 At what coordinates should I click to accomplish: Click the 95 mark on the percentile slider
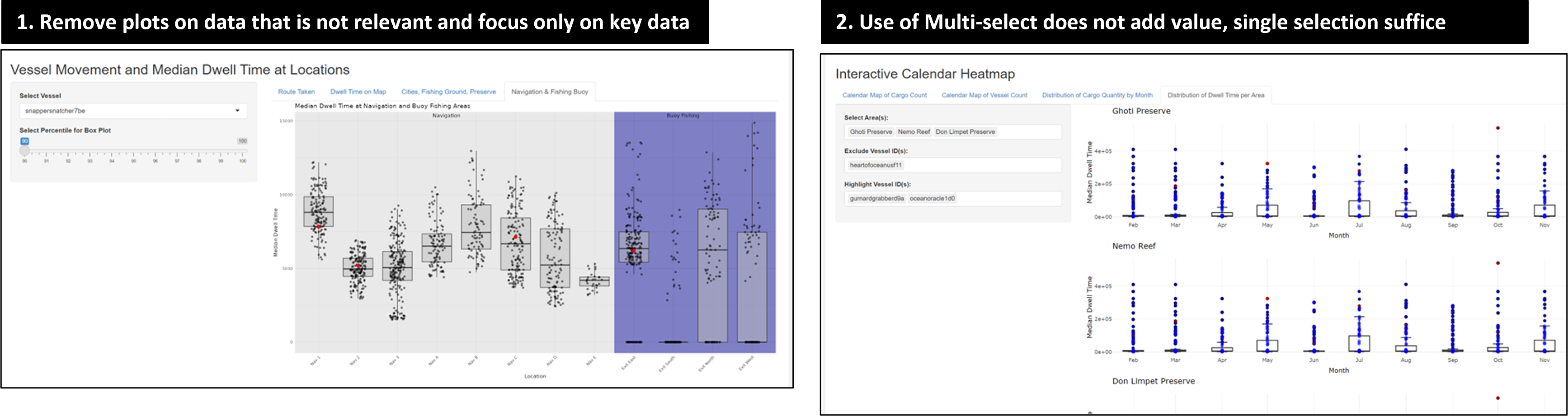tap(133, 151)
